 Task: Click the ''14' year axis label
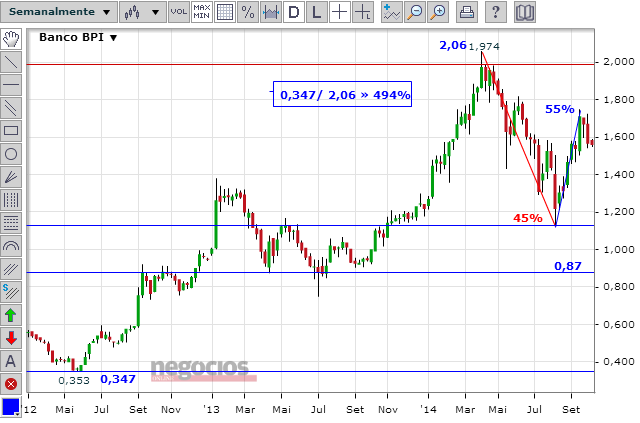click(x=428, y=410)
